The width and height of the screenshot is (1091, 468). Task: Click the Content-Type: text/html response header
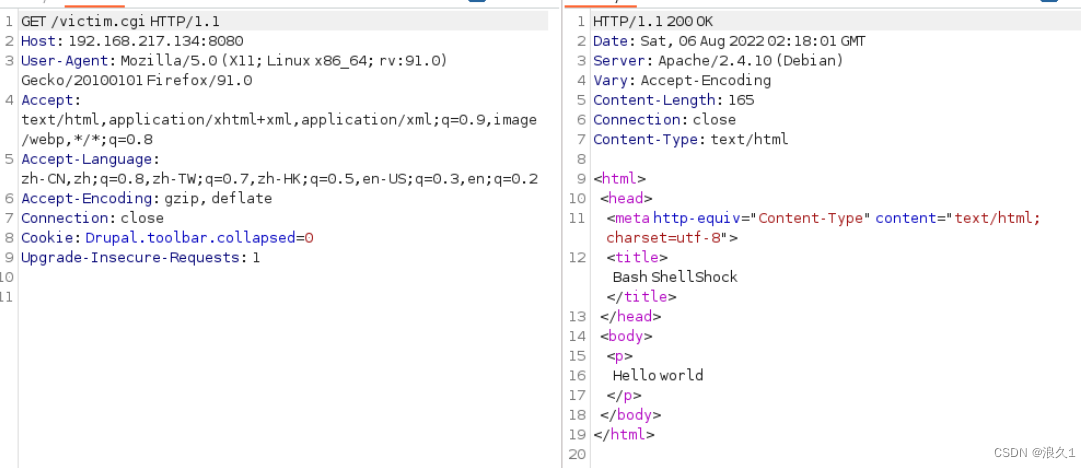click(x=690, y=139)
